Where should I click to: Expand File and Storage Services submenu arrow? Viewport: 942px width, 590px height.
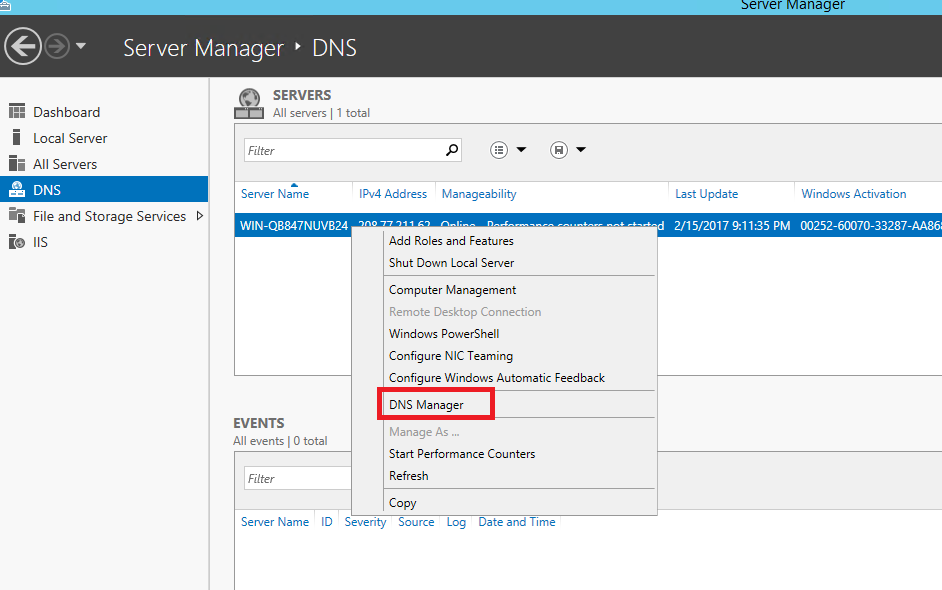200,215
